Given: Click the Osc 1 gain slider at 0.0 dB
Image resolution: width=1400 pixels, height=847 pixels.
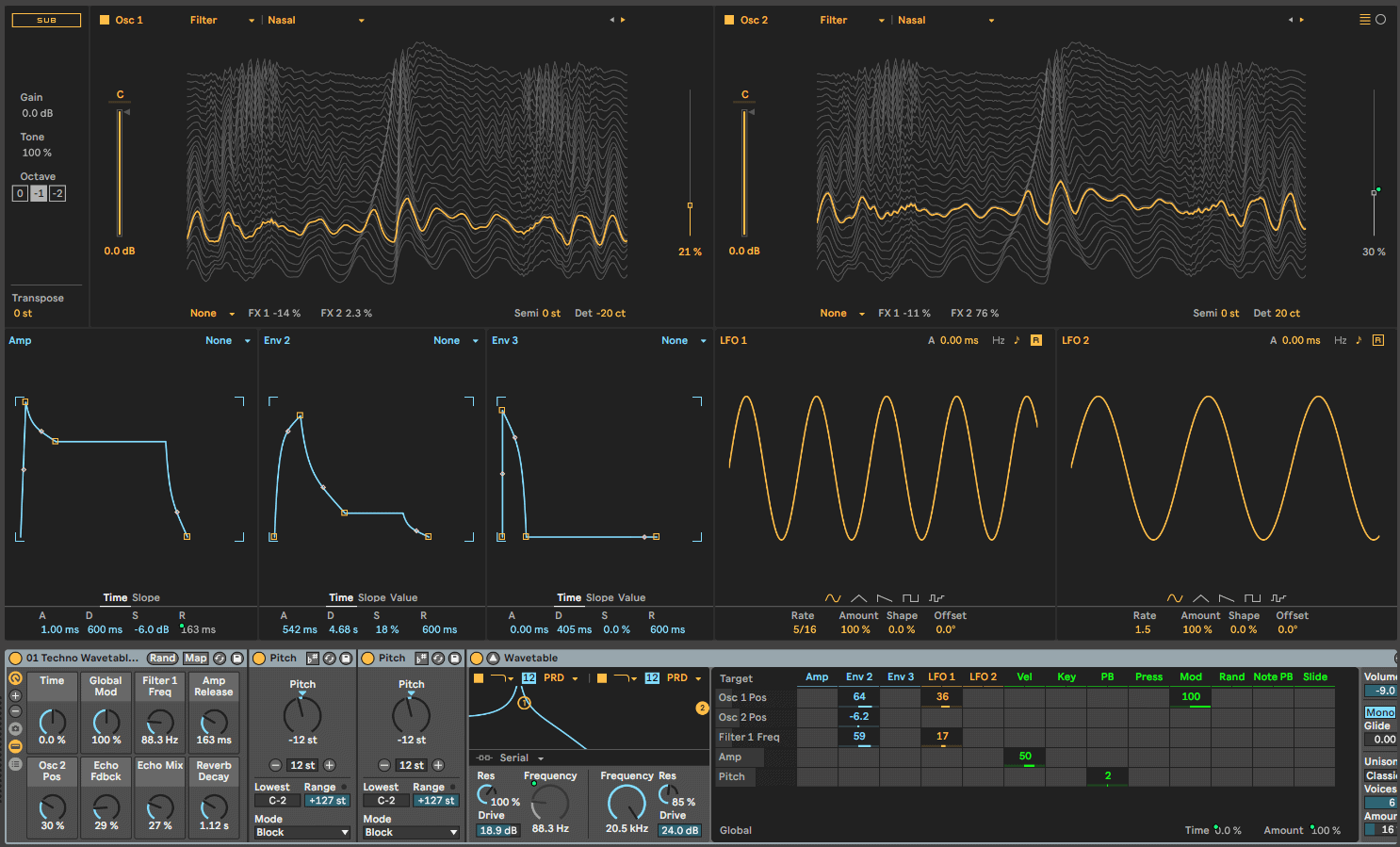Looking at the screenshot, I should 121,170.
